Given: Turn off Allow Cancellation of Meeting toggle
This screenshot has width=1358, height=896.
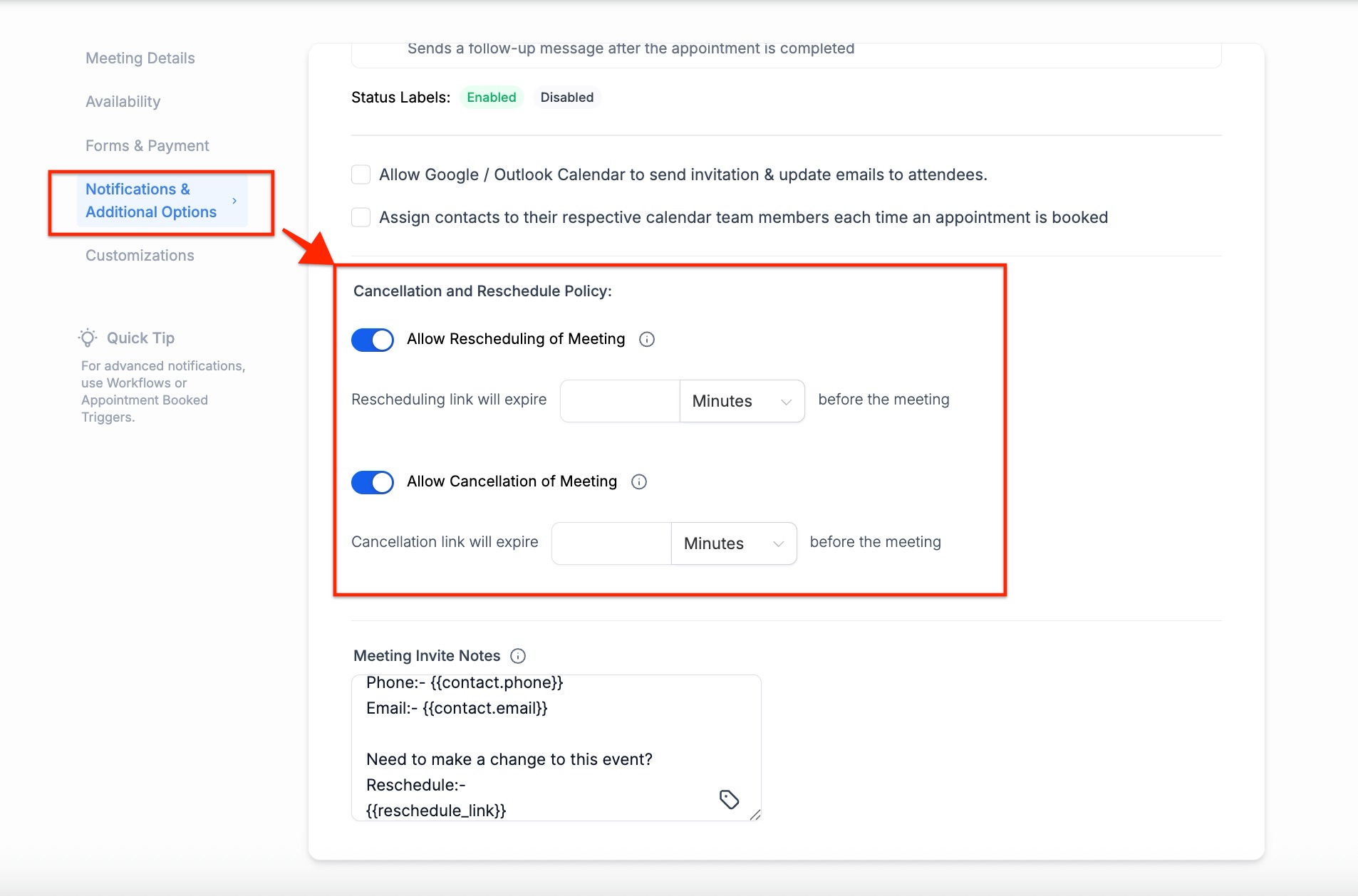Looking at the screenshot, I should (x=373, y=482).
